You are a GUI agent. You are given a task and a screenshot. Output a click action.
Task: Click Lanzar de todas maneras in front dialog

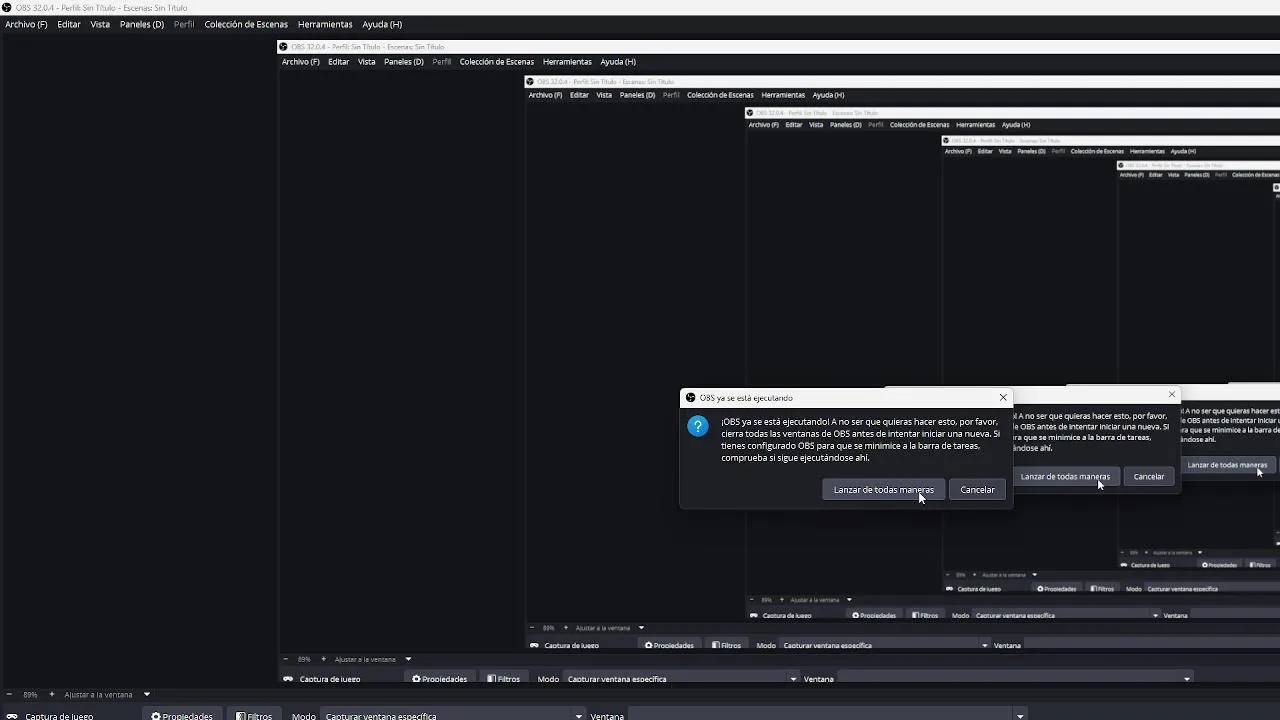click(x=884, y=490)
